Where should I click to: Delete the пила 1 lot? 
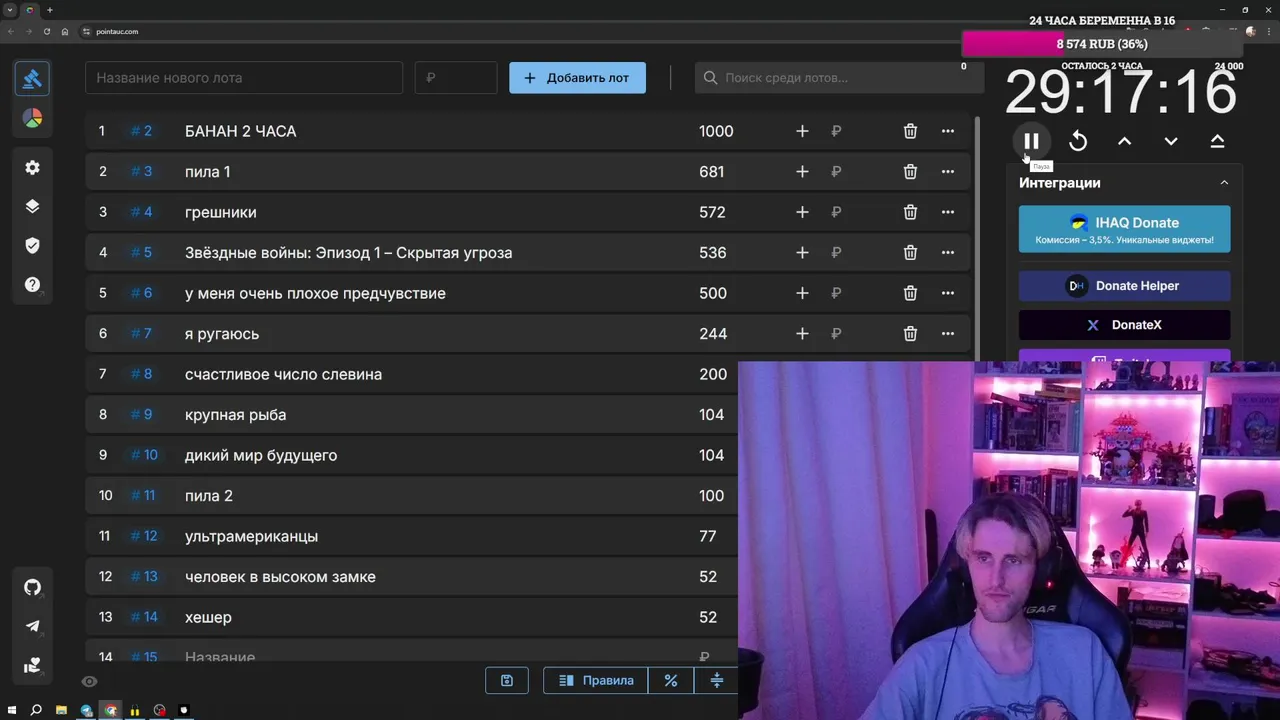tap(910, 172)
